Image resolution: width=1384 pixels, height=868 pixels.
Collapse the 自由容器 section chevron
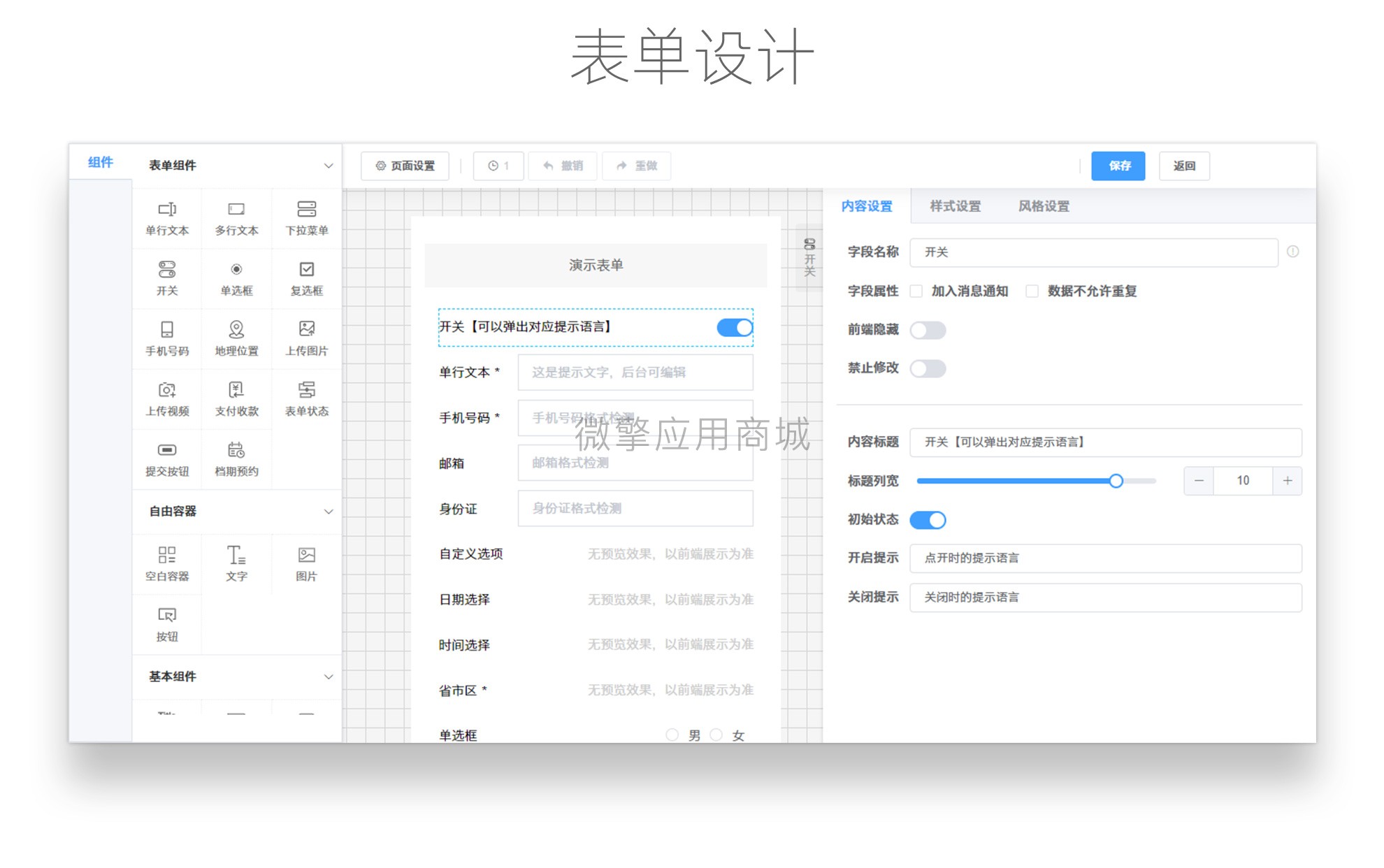(x=329, y=512)
